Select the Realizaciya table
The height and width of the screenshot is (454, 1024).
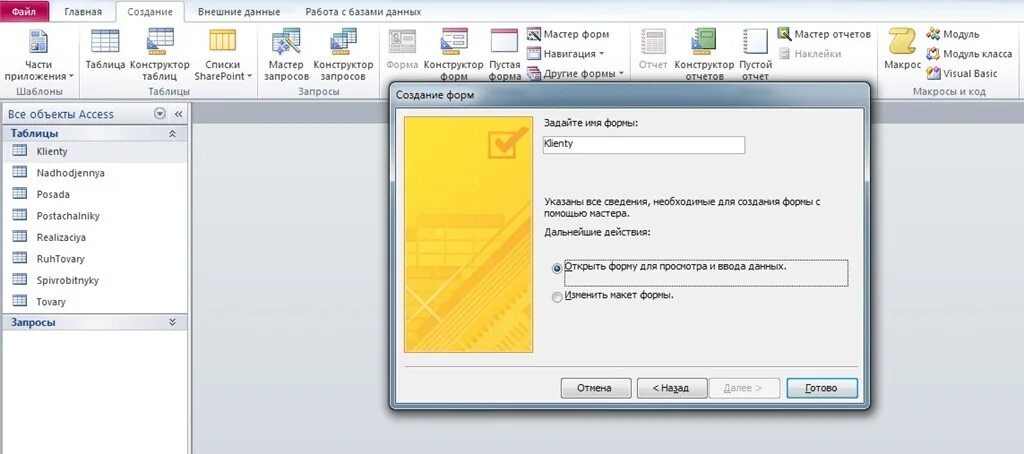pyautogui.click(x=95, y=237)
